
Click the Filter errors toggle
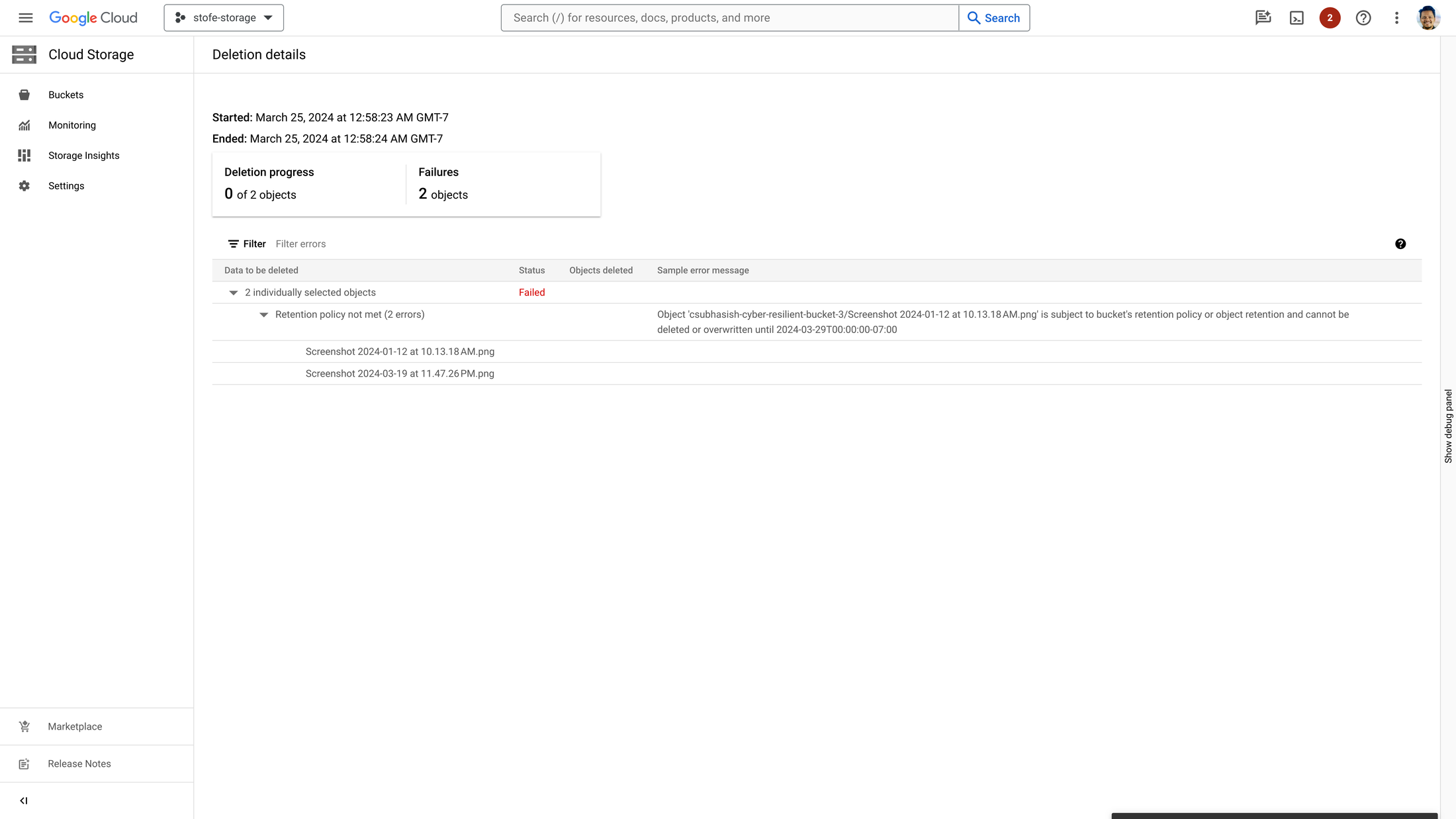click(300, 244)
